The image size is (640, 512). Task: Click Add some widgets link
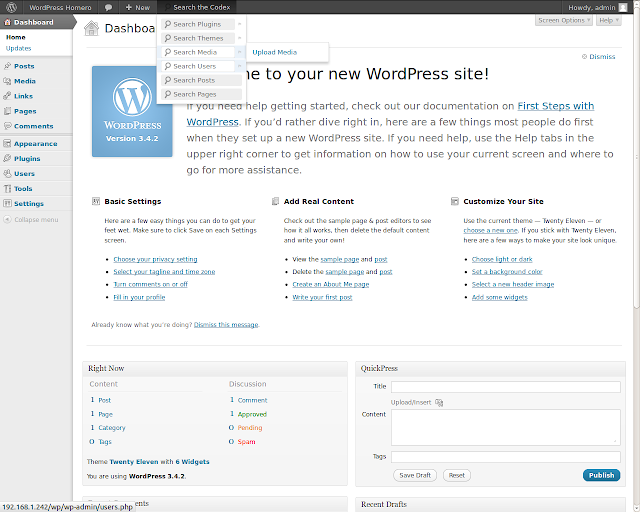[x=500, y=297]
